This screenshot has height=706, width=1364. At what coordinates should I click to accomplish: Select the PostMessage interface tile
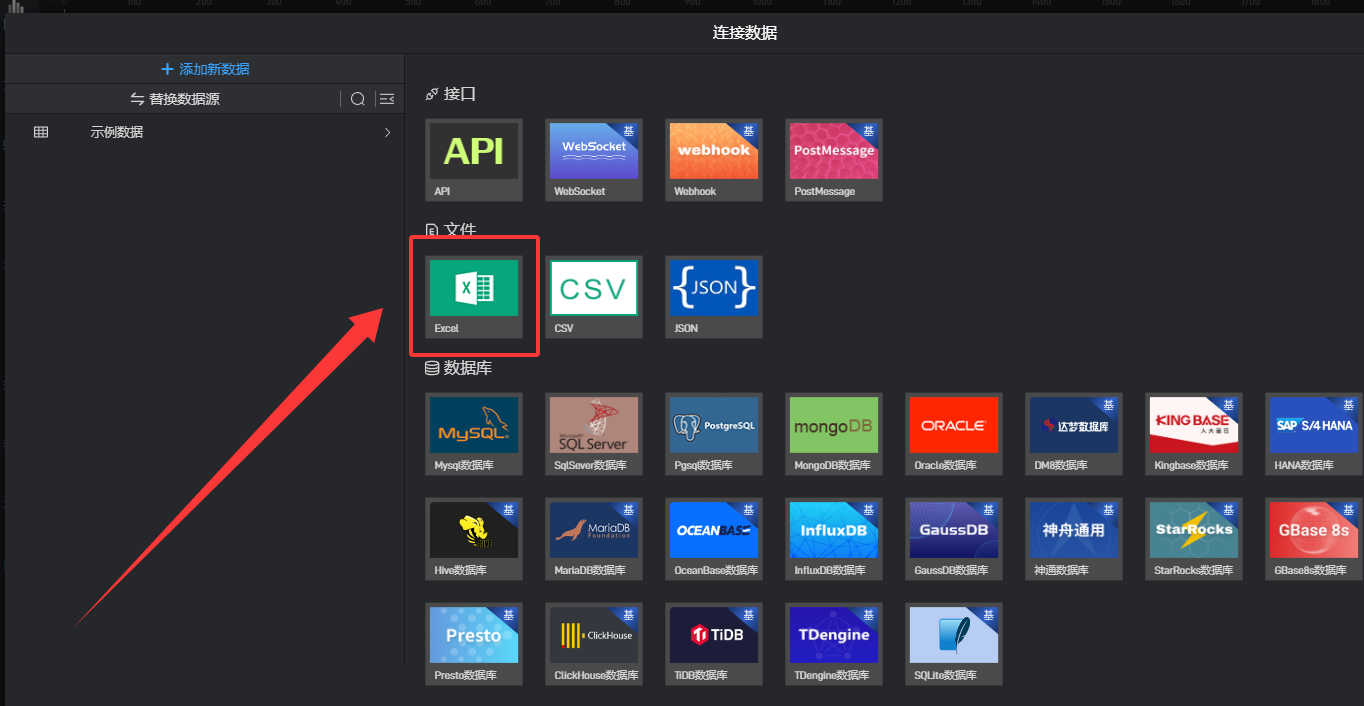tap(834, 160)
